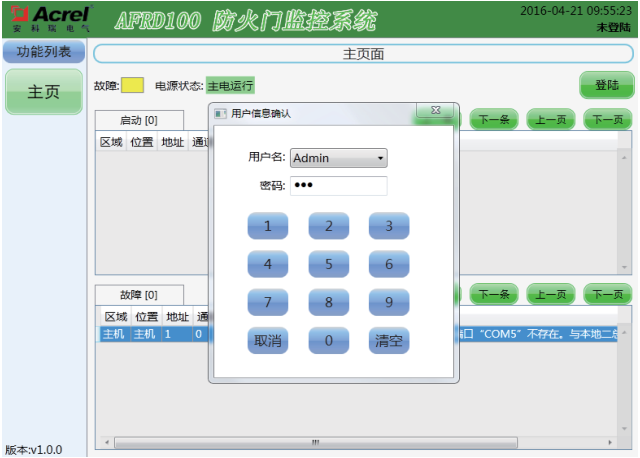Close the 用户信息确认 dialog
The width and height of the screenshot is (640, 458).
(435, 111)
